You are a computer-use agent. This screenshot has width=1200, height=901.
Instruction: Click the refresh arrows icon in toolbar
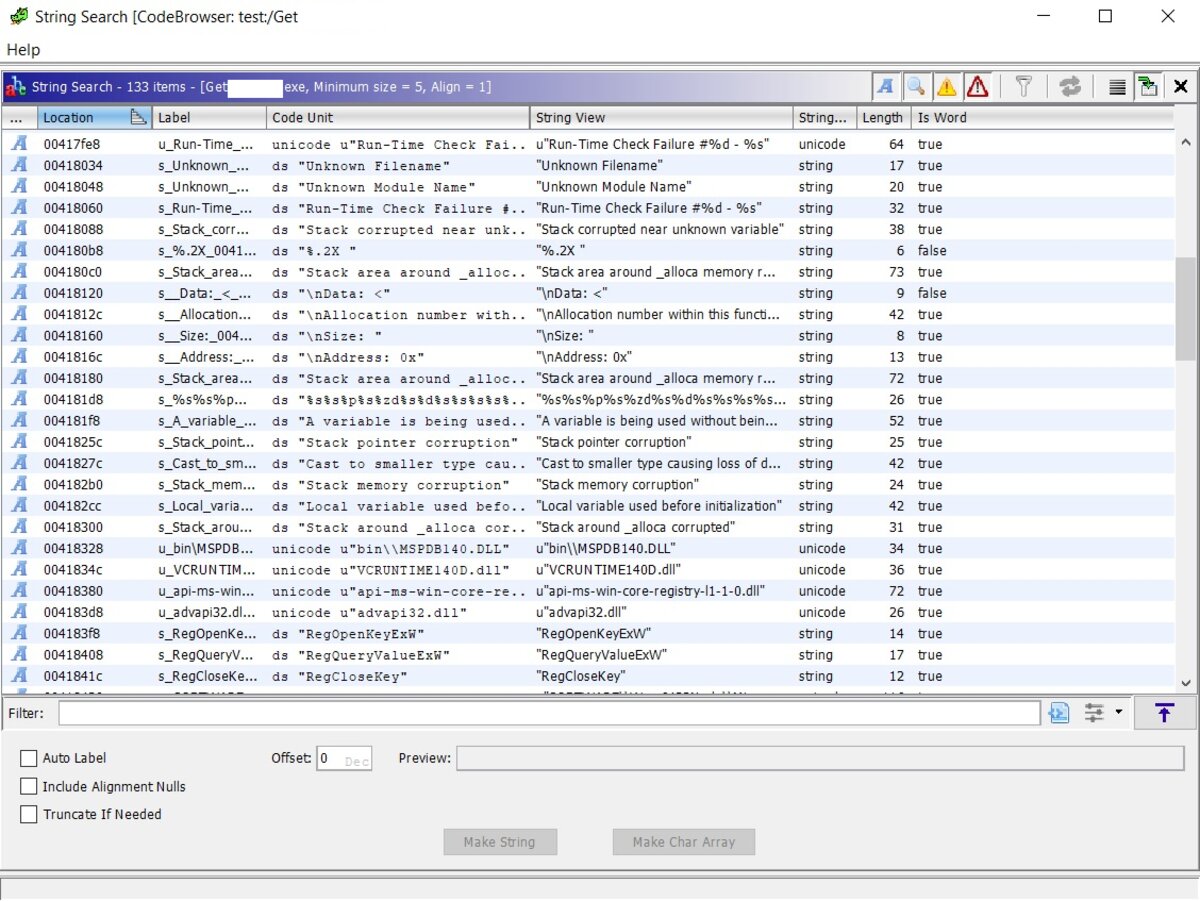pos(1070,87)
